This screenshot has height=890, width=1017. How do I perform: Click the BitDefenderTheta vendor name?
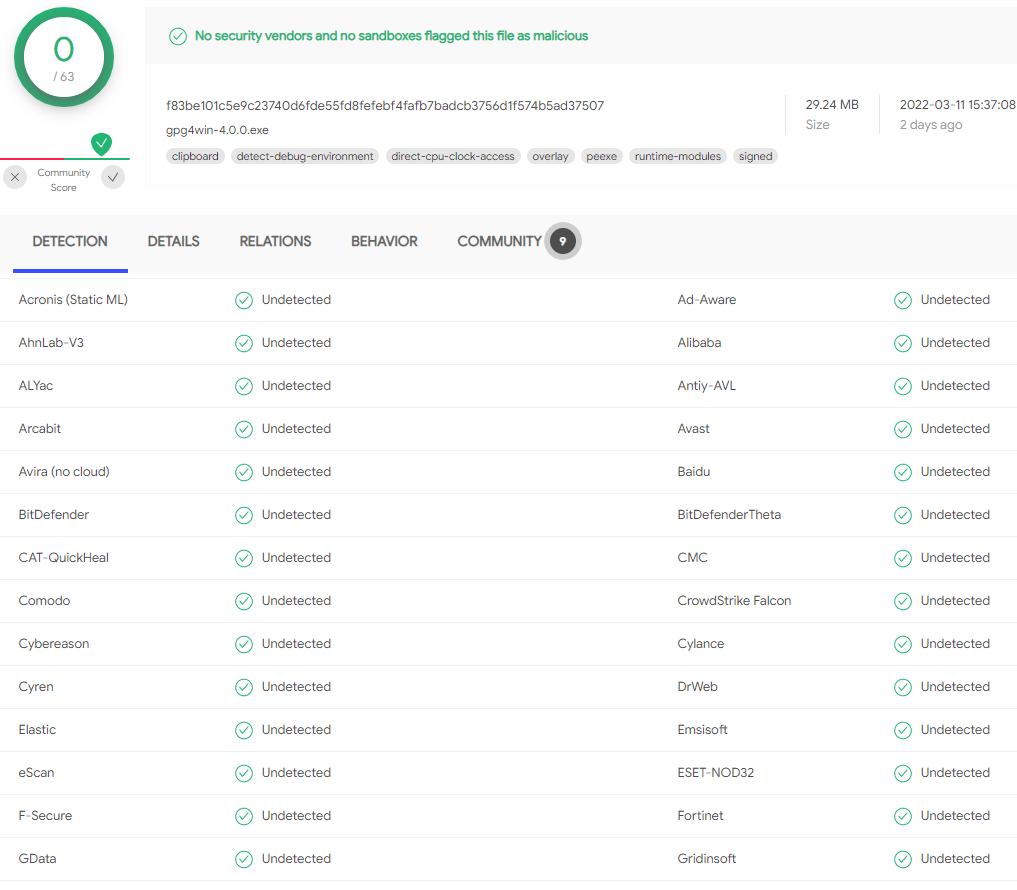click(x=729, y=514)
